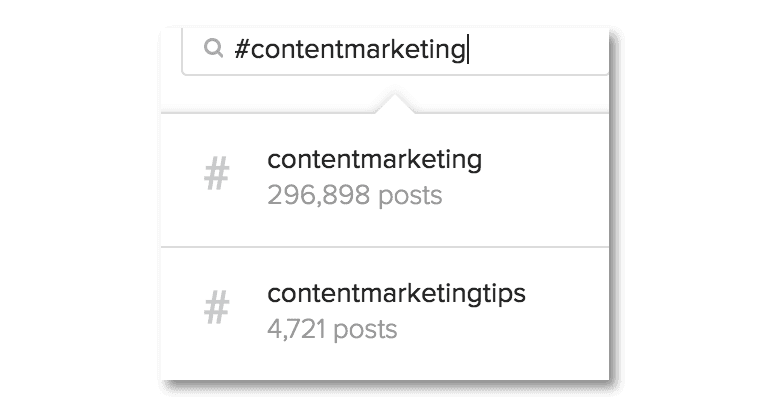
Task: Choose the contentmarketingtips hashtag suggestion
Action: coord(396,294)
